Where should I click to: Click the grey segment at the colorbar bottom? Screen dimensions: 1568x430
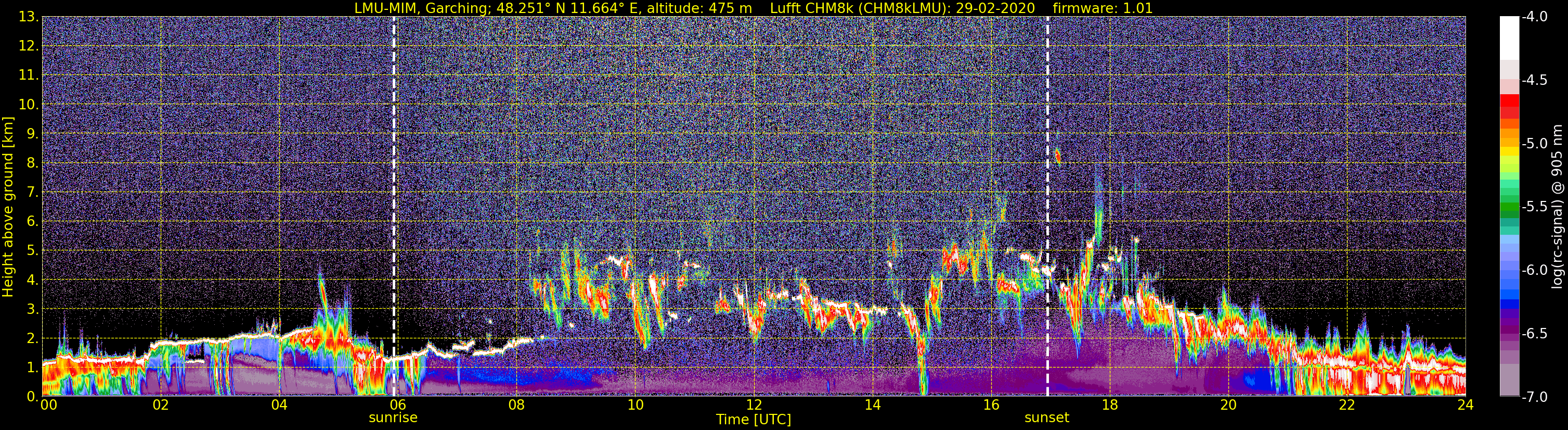(1509, 380)
